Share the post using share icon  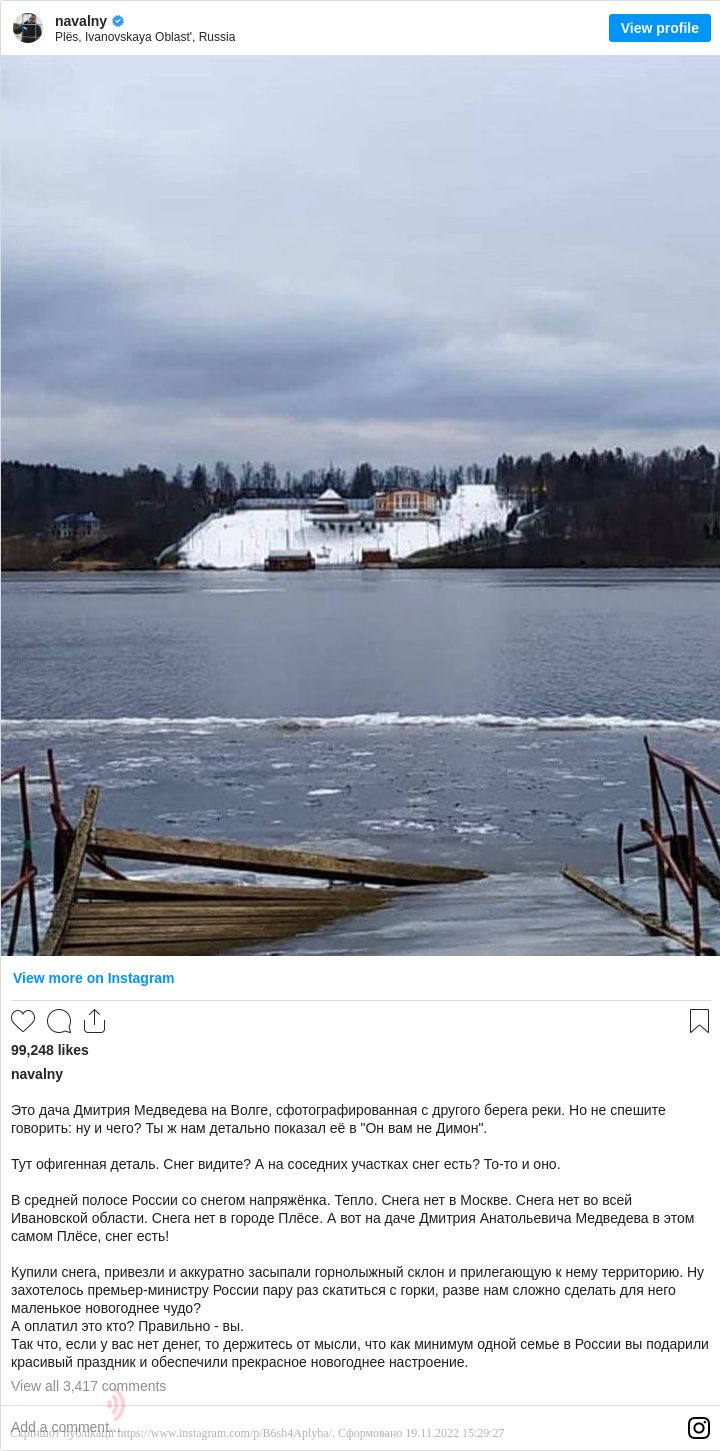(94, 1021)
